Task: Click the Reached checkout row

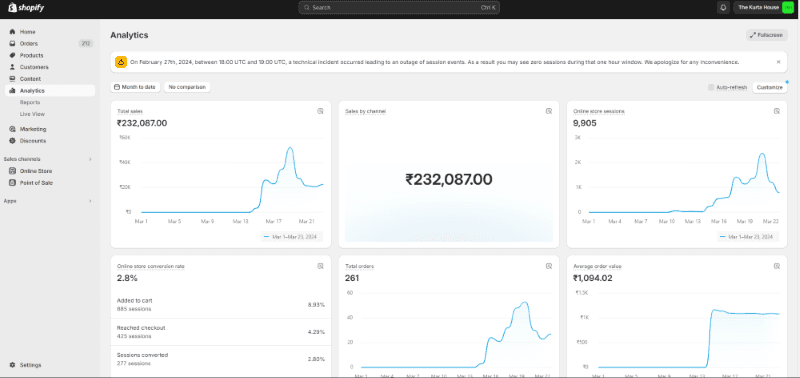Action: [221, 332]
